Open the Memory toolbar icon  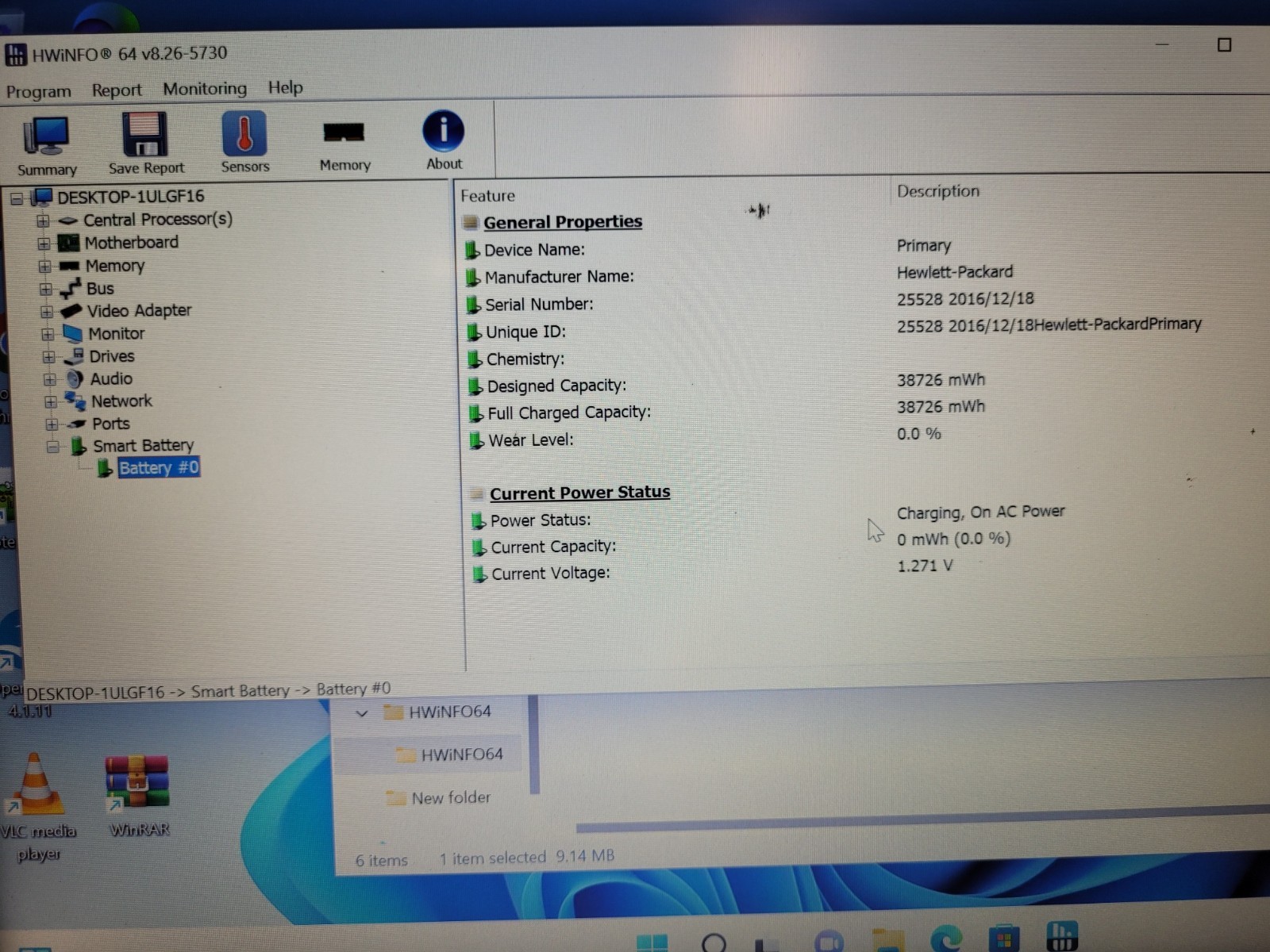click(x=344, y=144)
